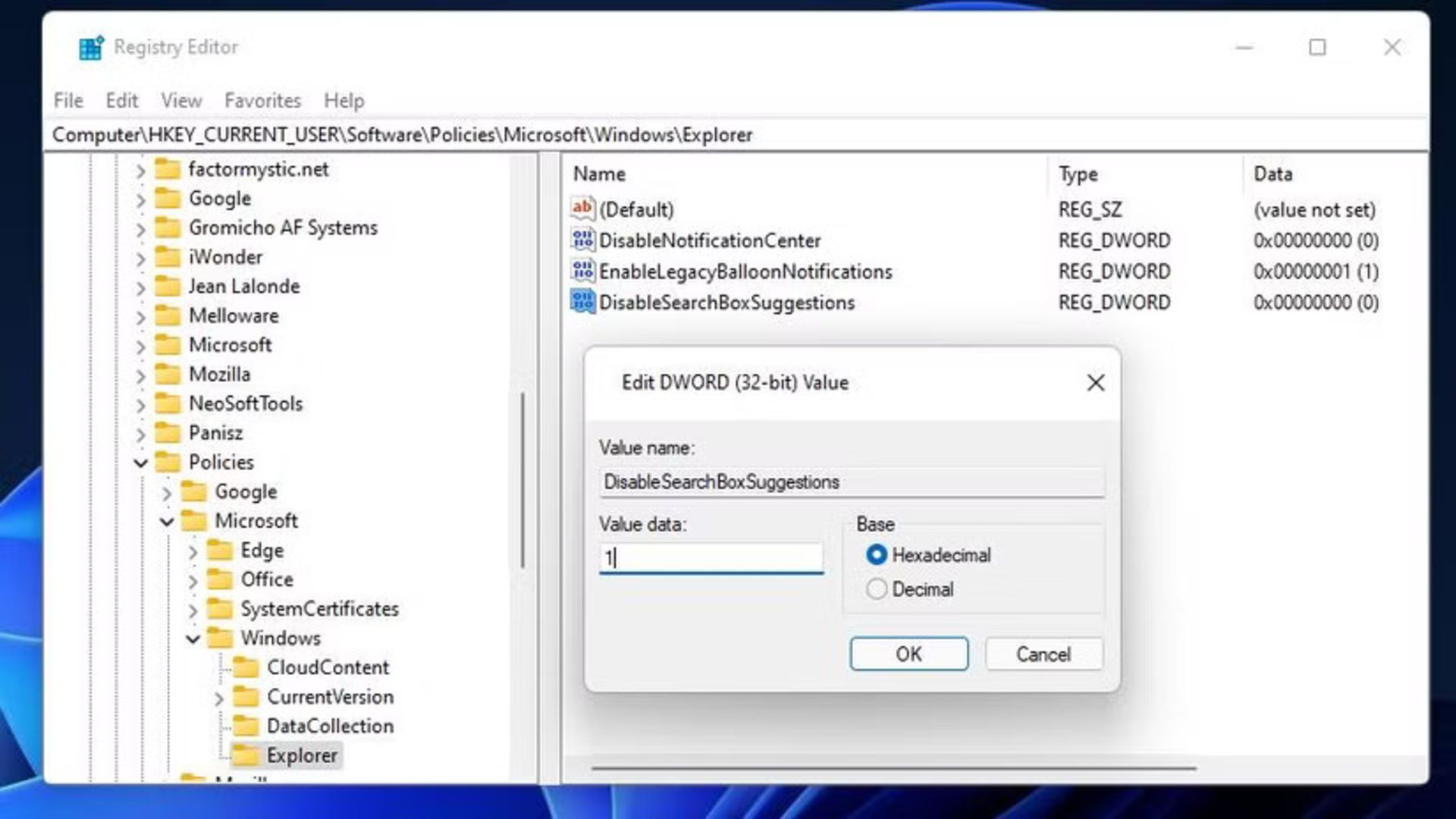The width and height of the screenshot is (1456, 819).
Task: Click OK in the DWORD dialog
Action: coord(908,654)
